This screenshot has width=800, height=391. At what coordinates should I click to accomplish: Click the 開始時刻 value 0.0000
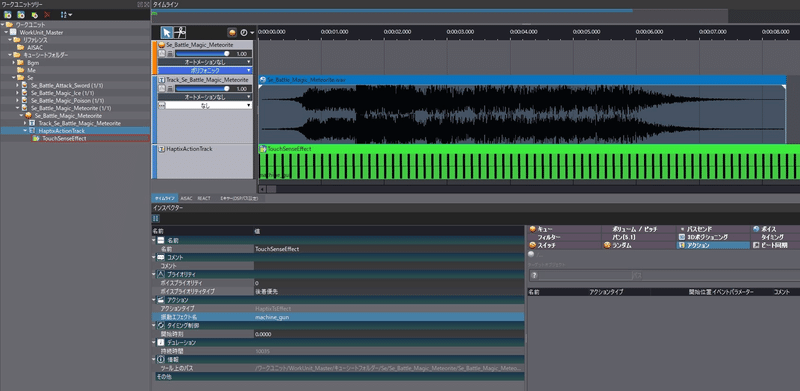click(389, 334)
